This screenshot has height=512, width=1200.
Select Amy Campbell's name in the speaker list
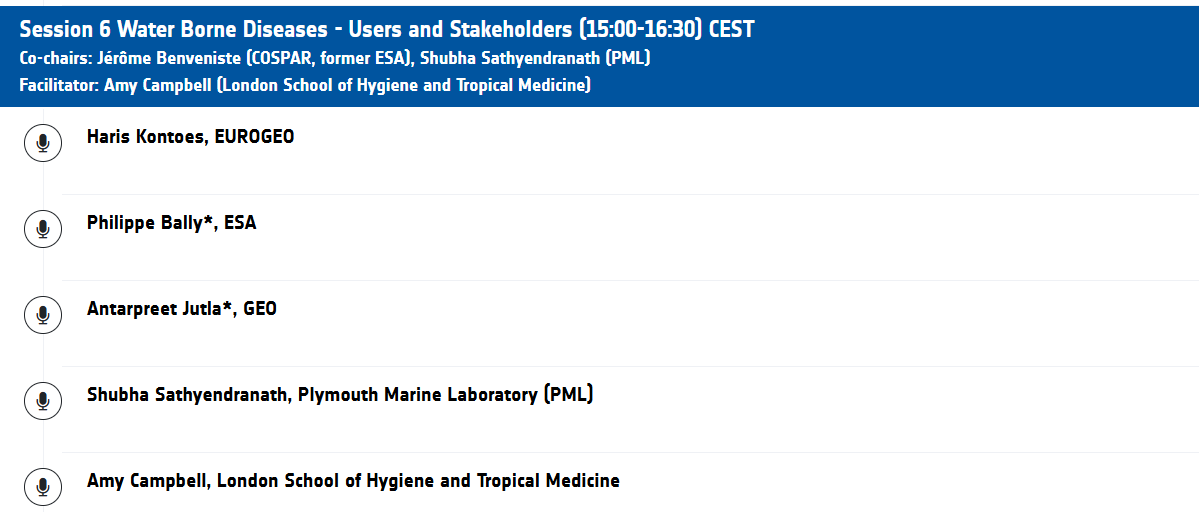(x=146, y=481)
